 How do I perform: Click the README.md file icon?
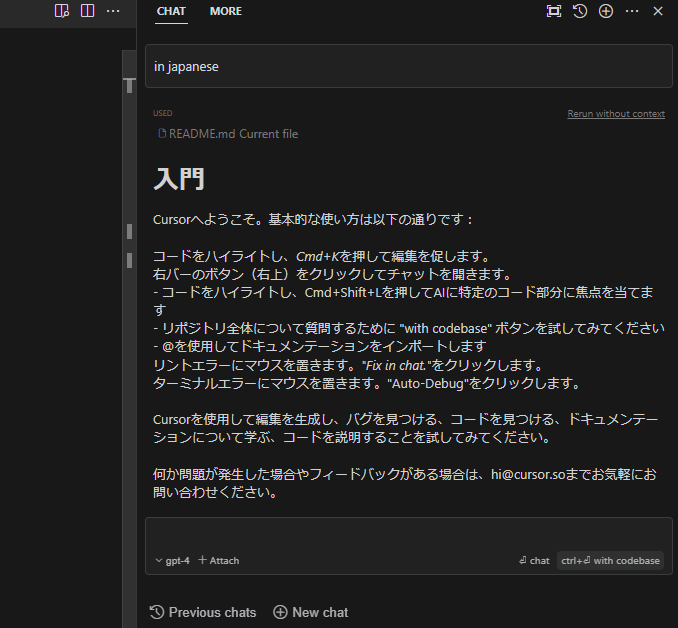[162, 133]
